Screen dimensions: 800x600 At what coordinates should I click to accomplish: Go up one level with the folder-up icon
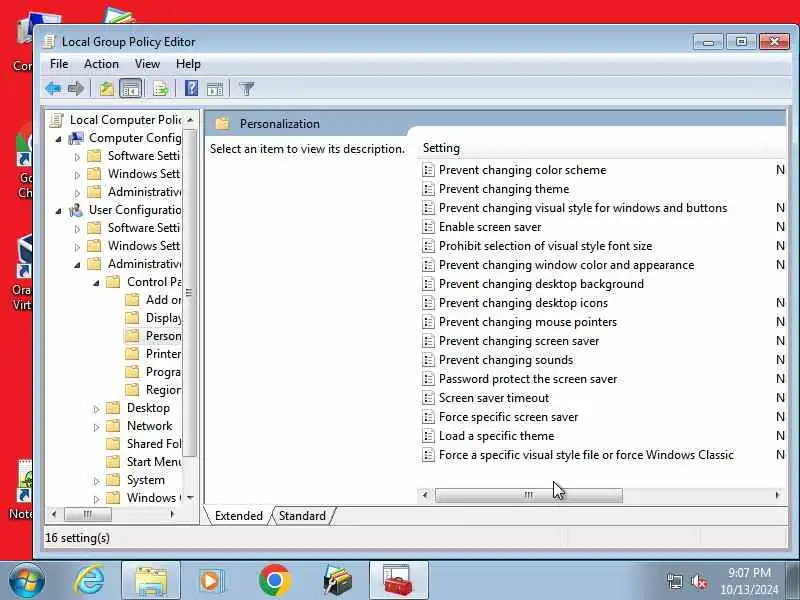[106, 89]
